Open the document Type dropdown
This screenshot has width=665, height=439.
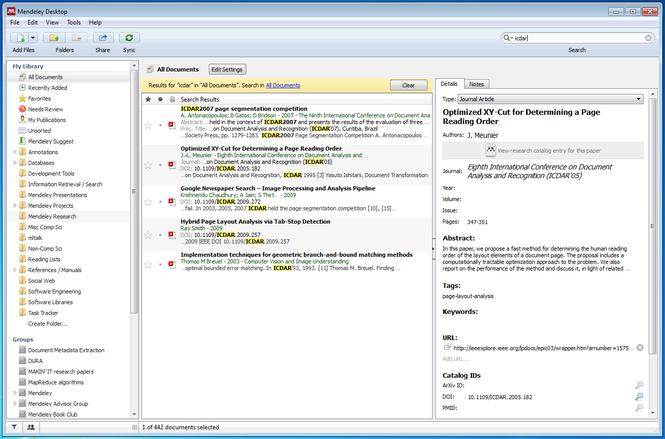(550, 99)
